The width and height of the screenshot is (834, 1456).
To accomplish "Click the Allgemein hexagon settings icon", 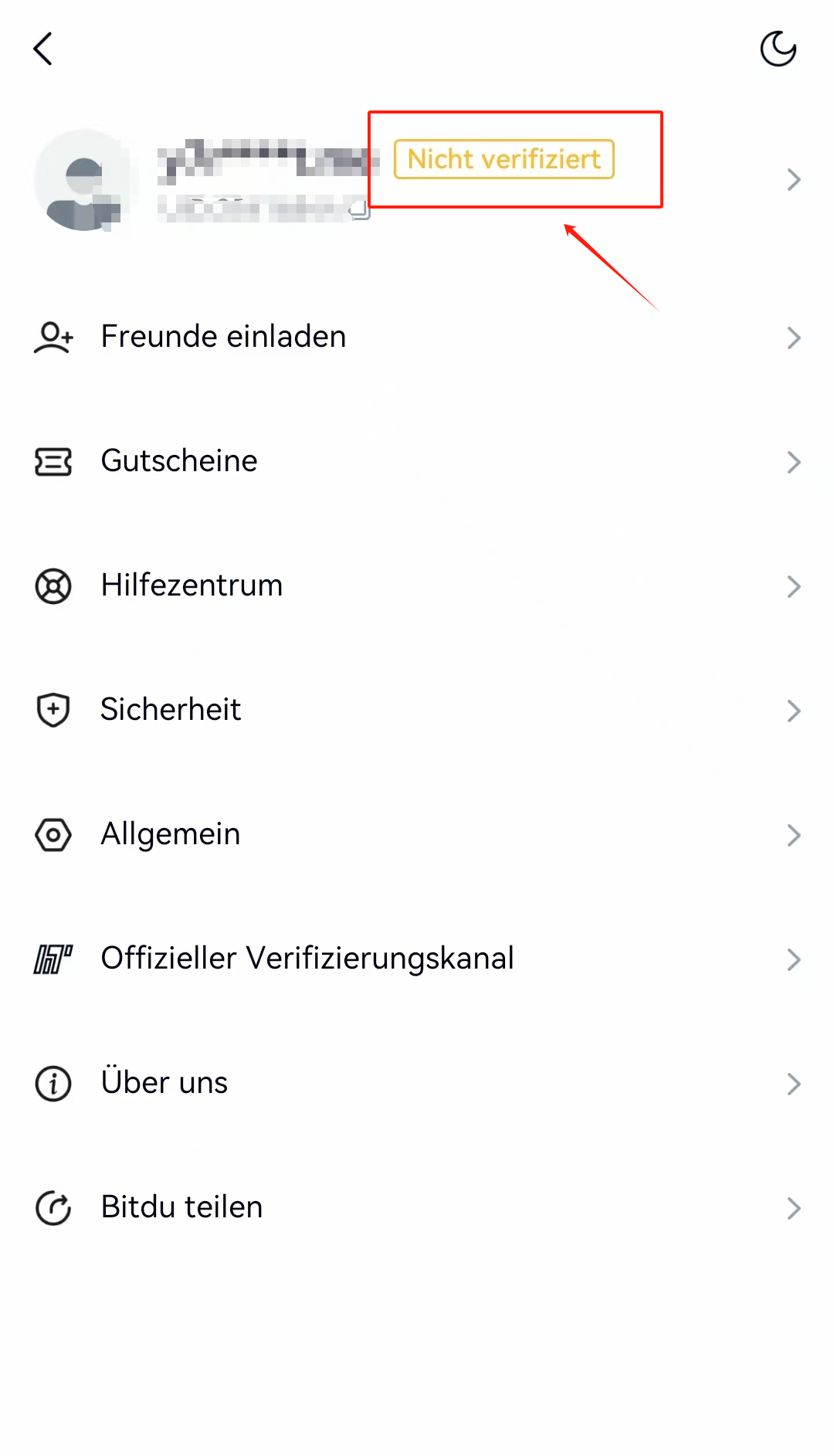I will [x=53, y=835].
